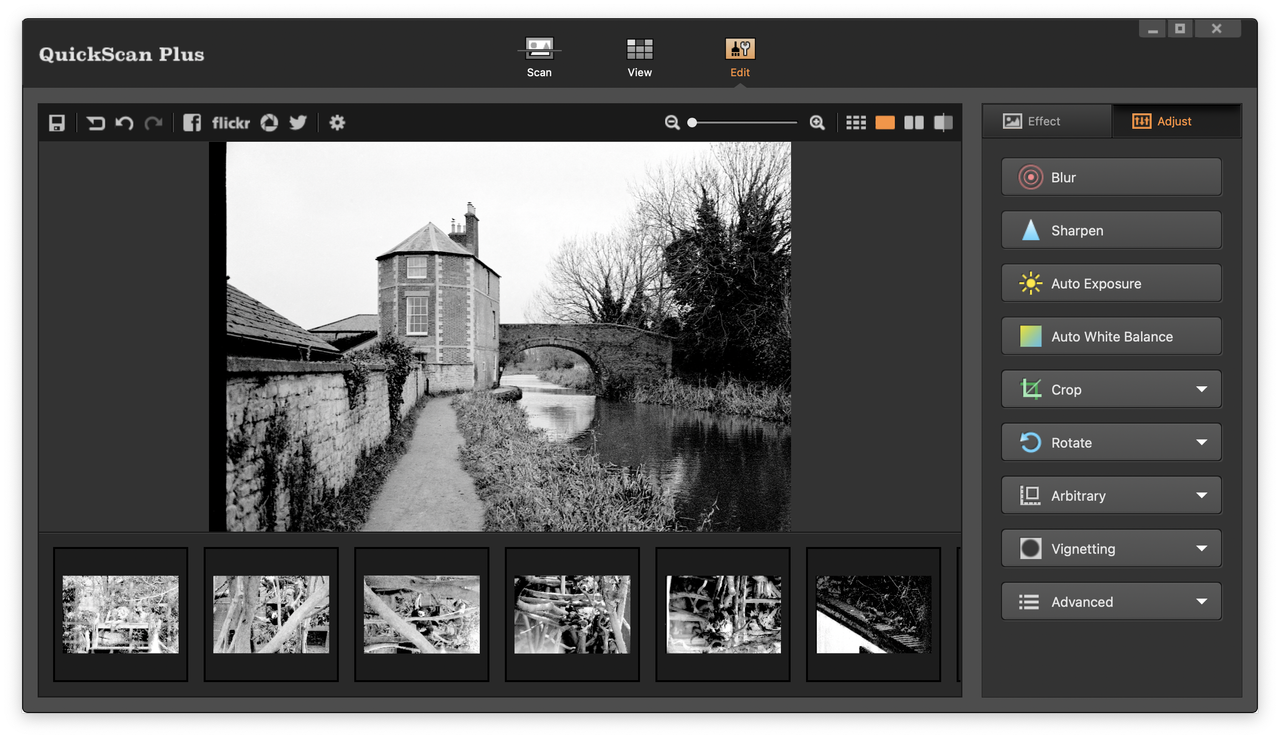Screen dimensions: 1280x739
Task: Switch to the Effect tab
Action: point(1046,121)
